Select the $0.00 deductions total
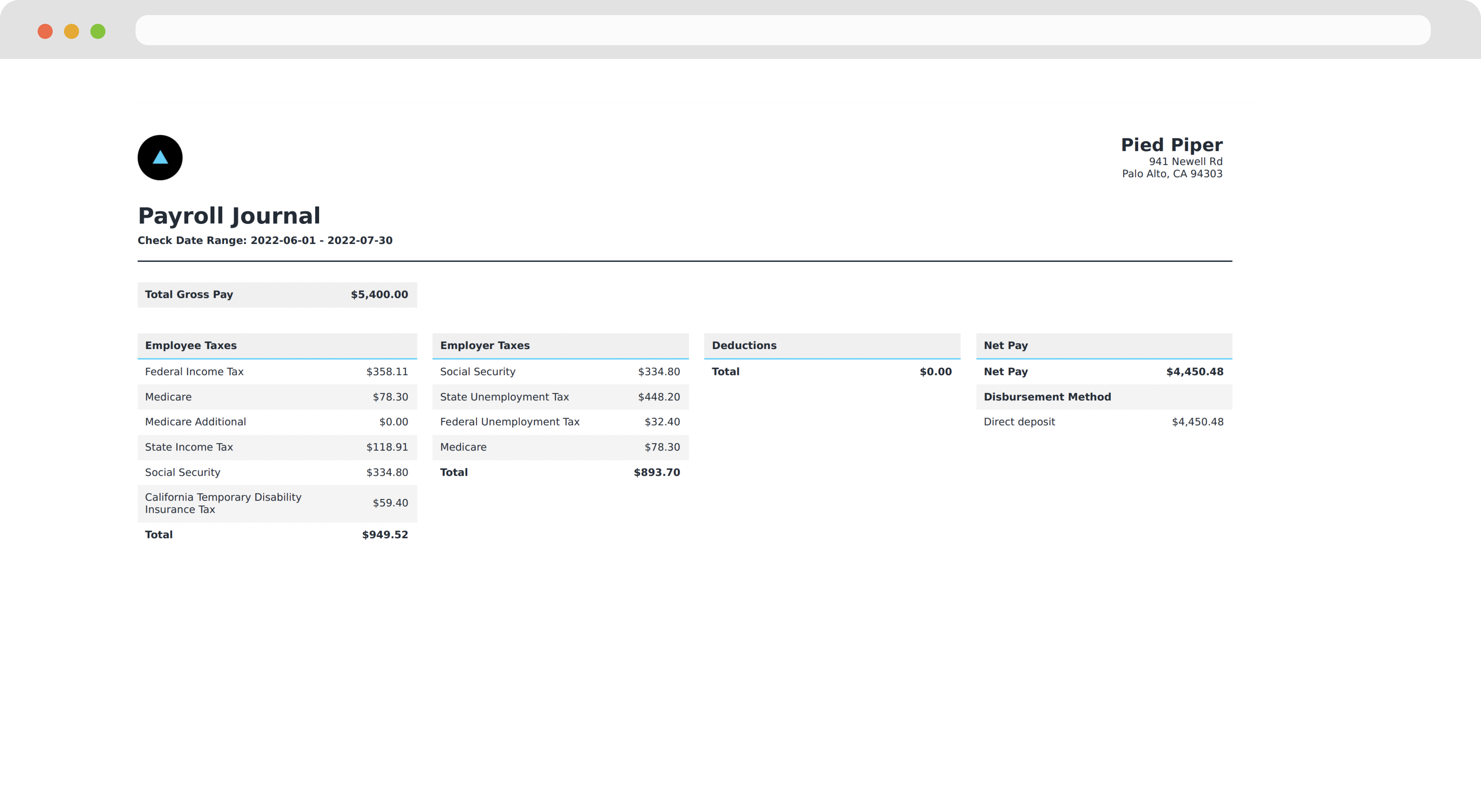 [935, 372]
